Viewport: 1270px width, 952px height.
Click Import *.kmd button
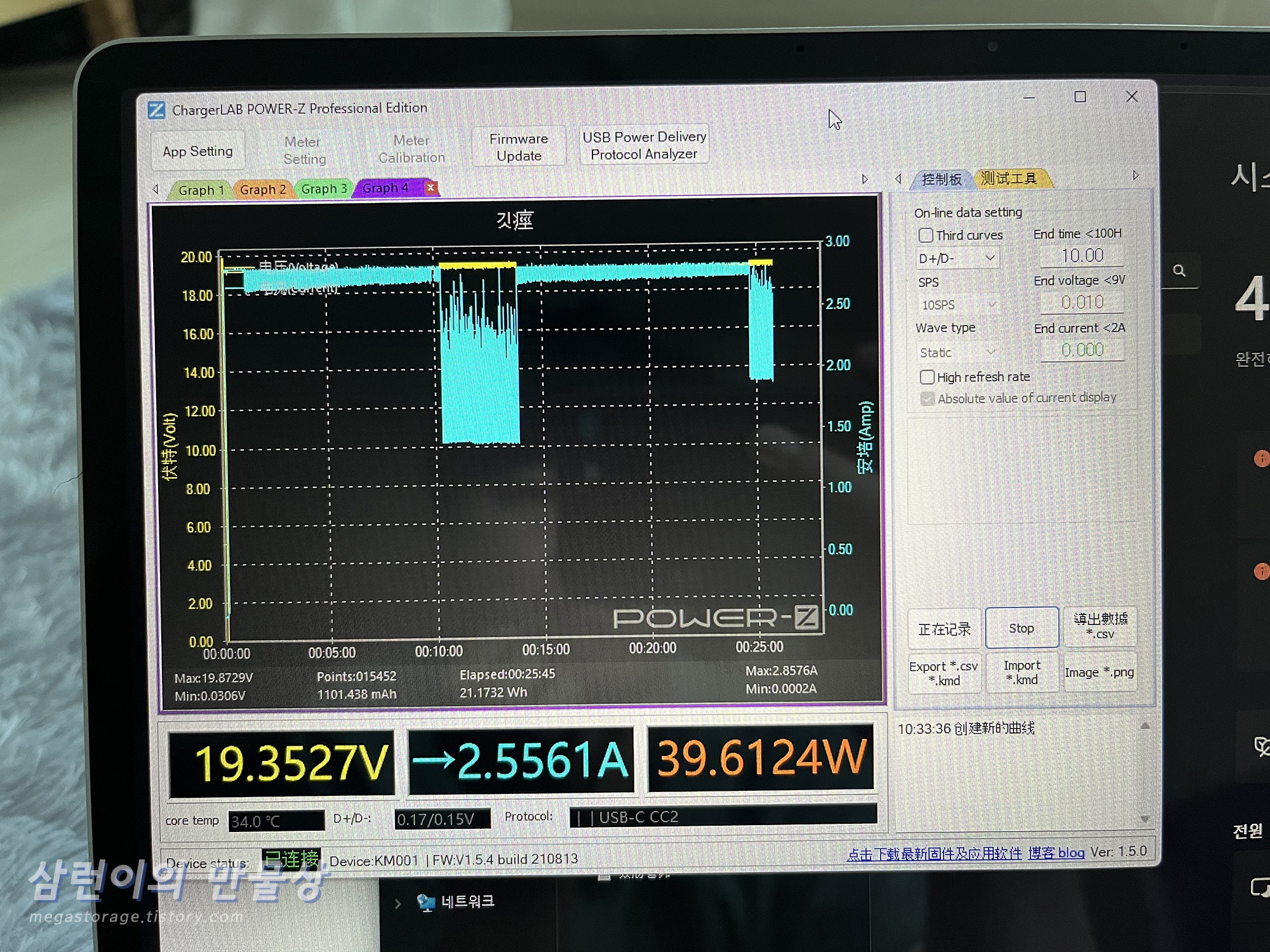click(x=1022, y=672)
